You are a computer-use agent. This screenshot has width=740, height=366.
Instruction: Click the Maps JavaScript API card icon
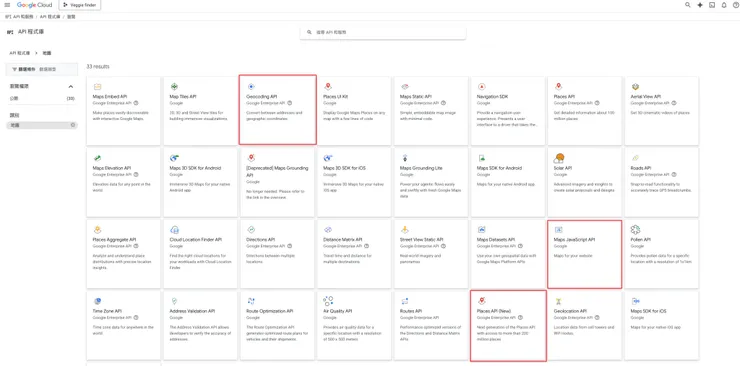point(558,230)
